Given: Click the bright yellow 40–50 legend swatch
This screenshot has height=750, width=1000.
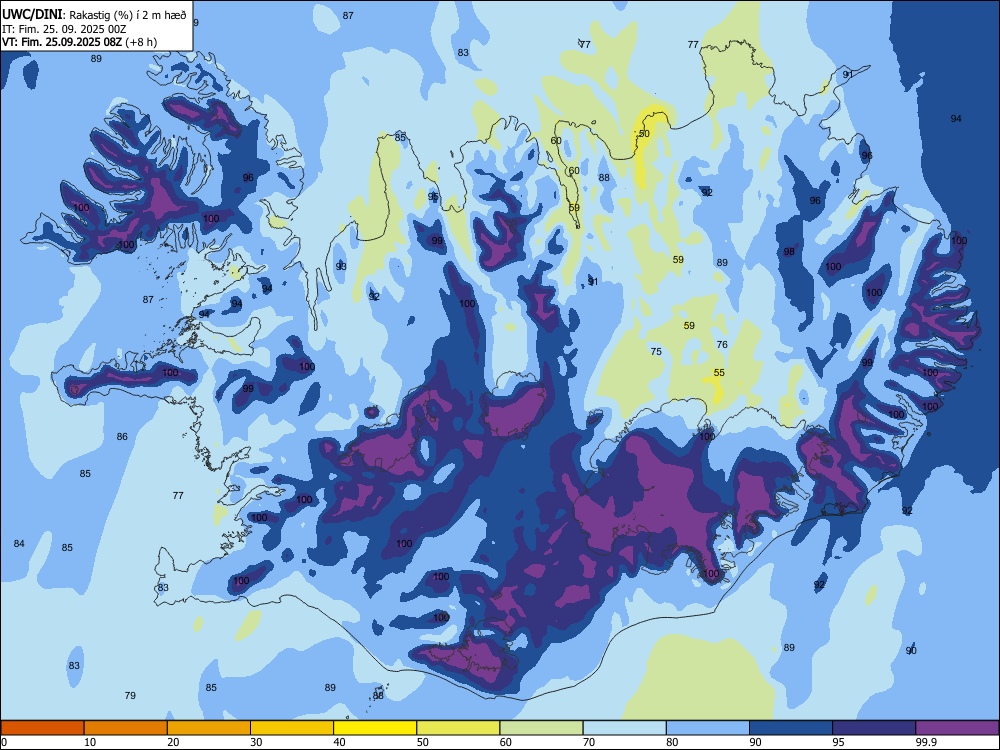Looking at the screenshot, I should coord(375,728).
